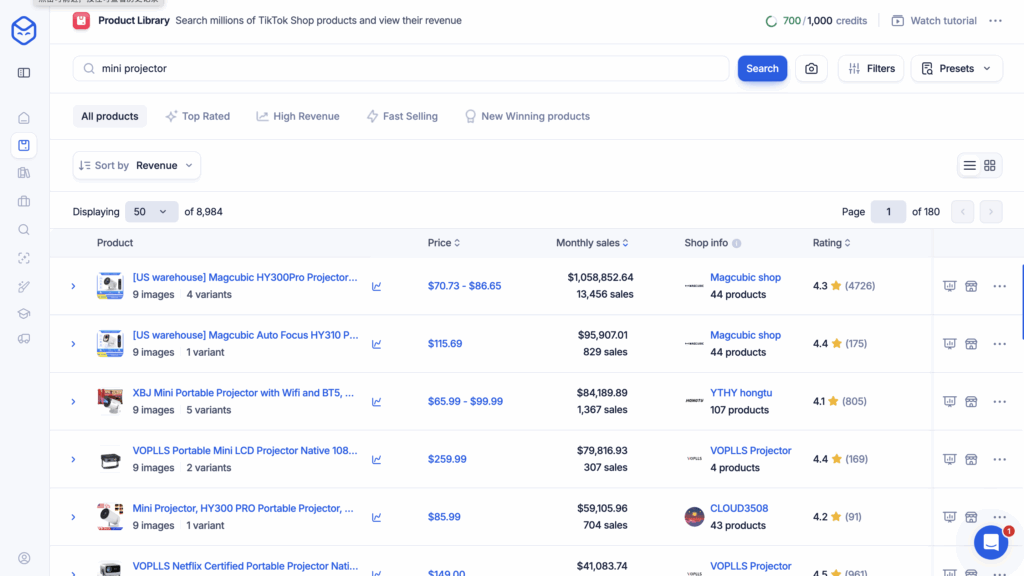This screenshot has height=576, width=1024.
Task: Click the Magcubic HY300Pro product thumbnail
Action: pos(110,286)
